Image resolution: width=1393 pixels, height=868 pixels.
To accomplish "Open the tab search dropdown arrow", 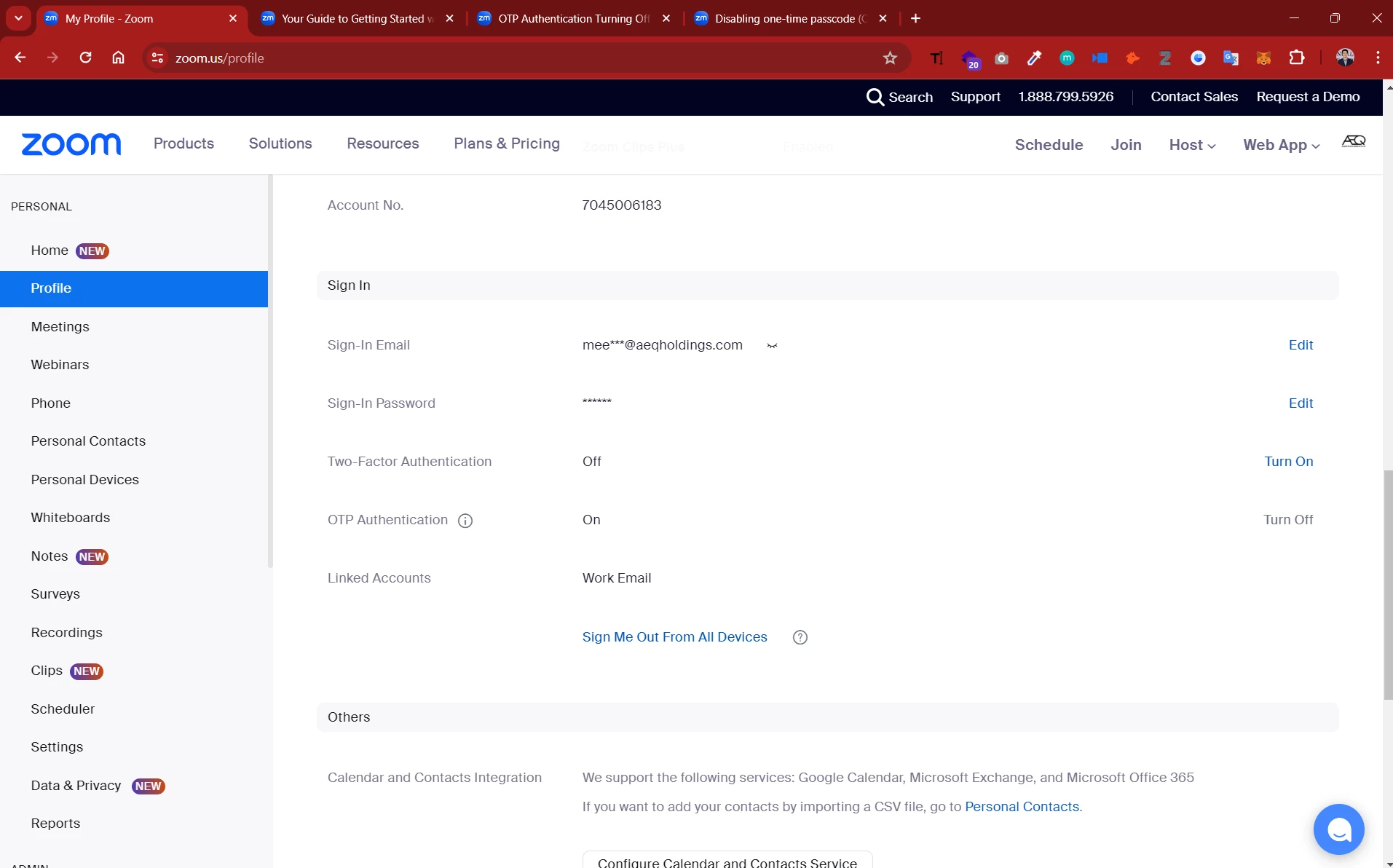I will point(18,18).
